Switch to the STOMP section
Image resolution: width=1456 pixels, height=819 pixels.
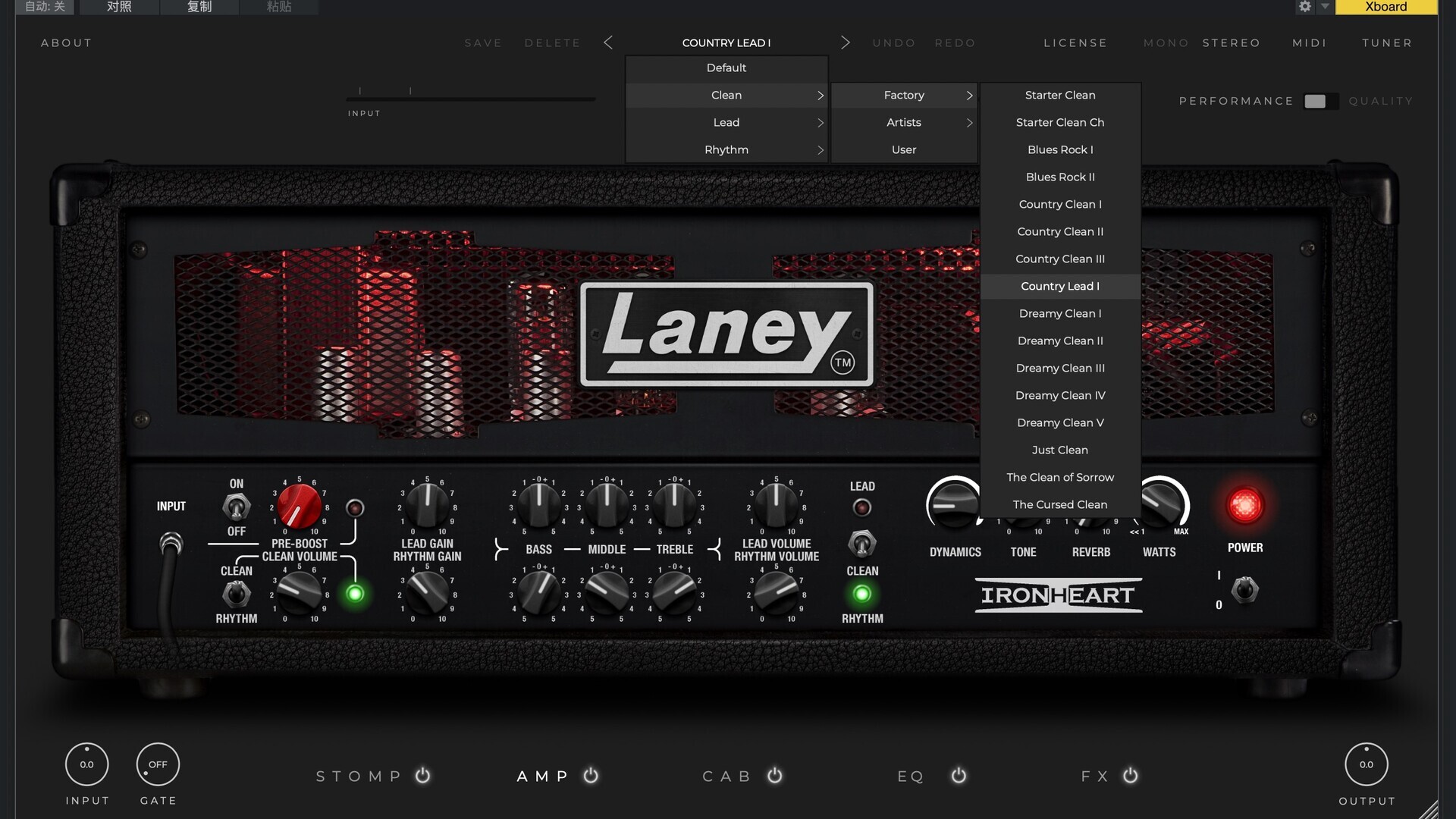click(359, 776)
